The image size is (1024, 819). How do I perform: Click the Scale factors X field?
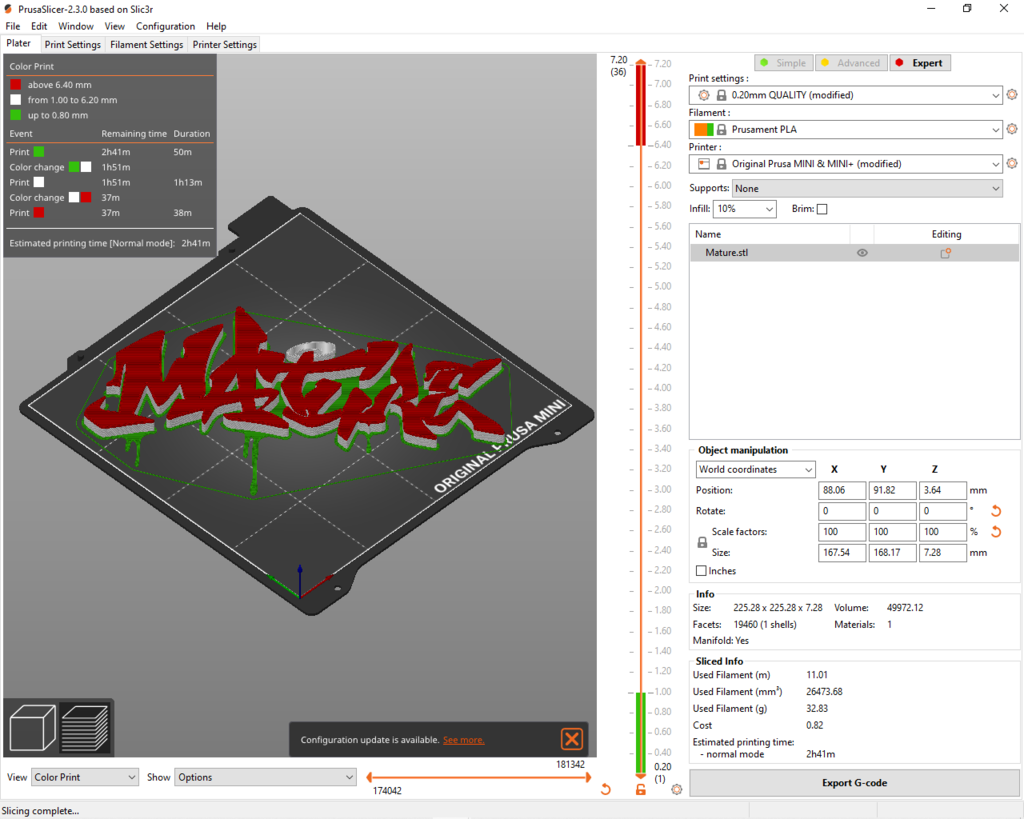tap(842, 532)
